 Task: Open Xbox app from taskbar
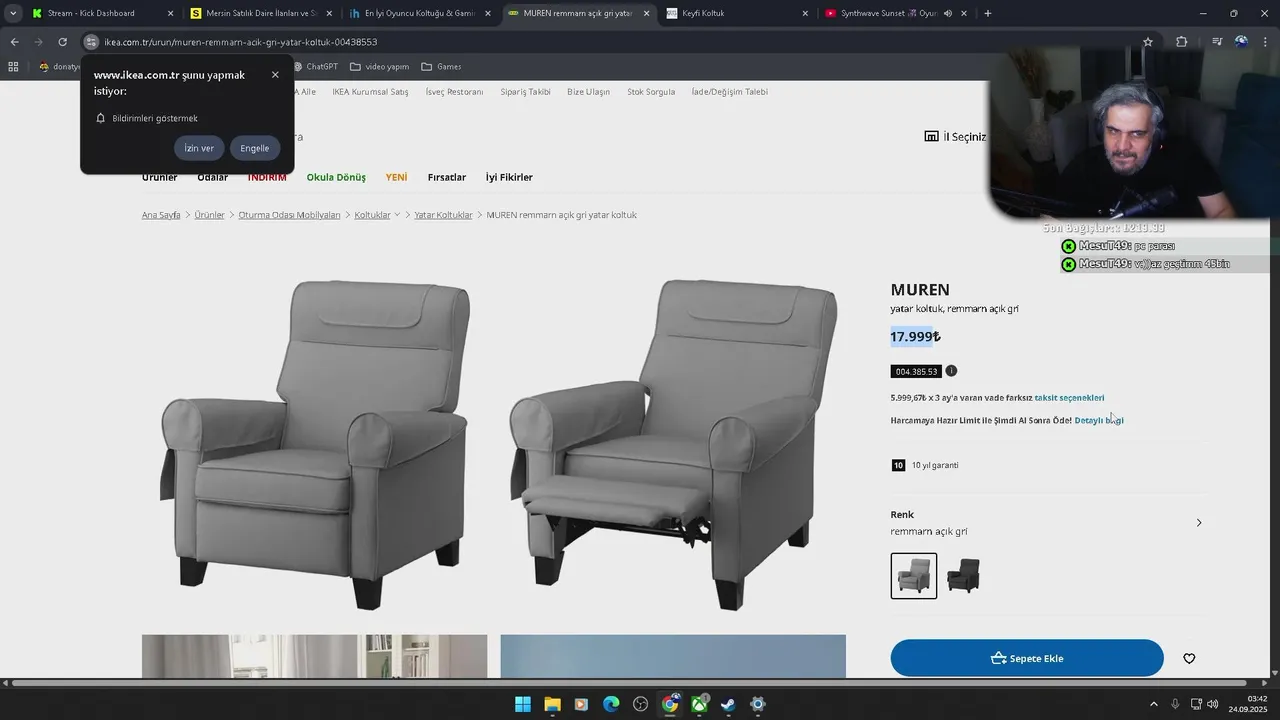click(699, 704)
